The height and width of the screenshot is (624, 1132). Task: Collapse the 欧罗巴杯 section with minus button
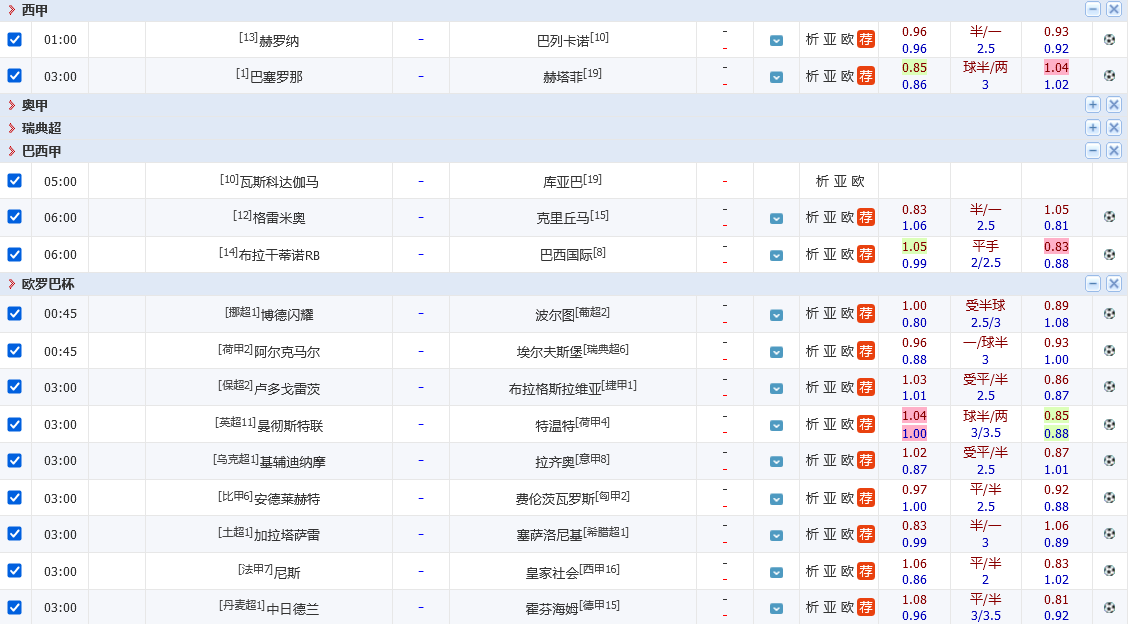[1093, 284]
